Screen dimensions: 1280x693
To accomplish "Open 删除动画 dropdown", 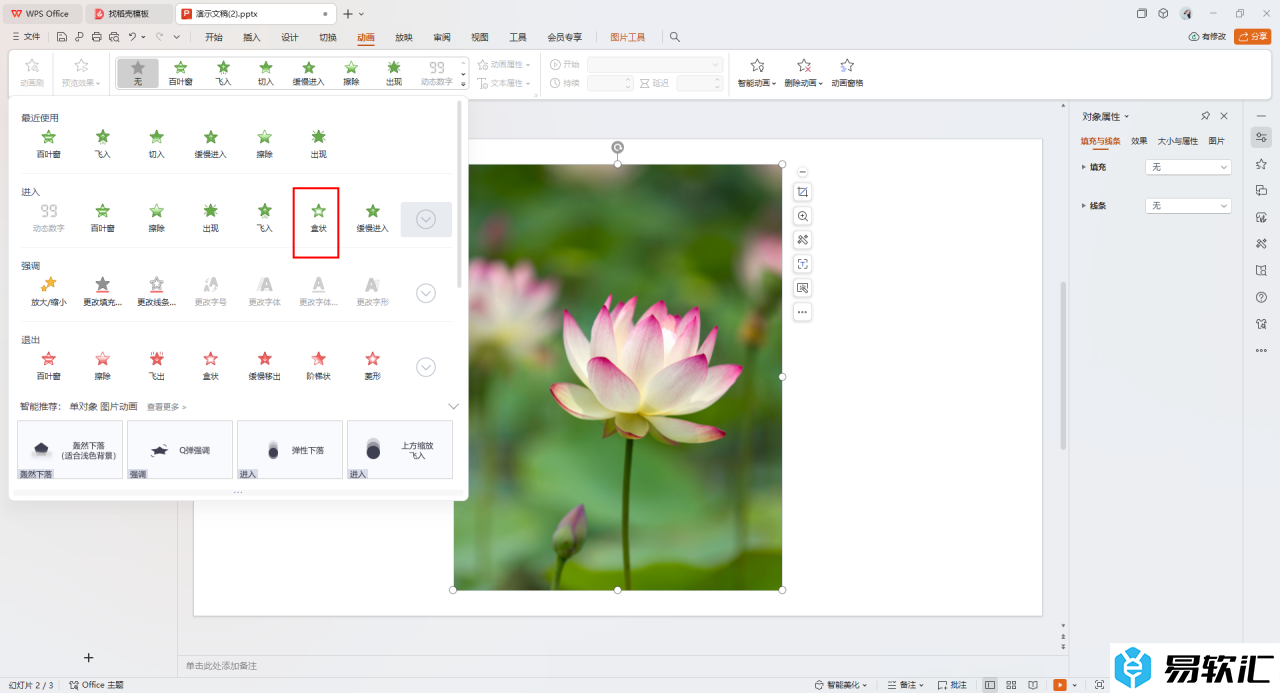I will point(804,73).
